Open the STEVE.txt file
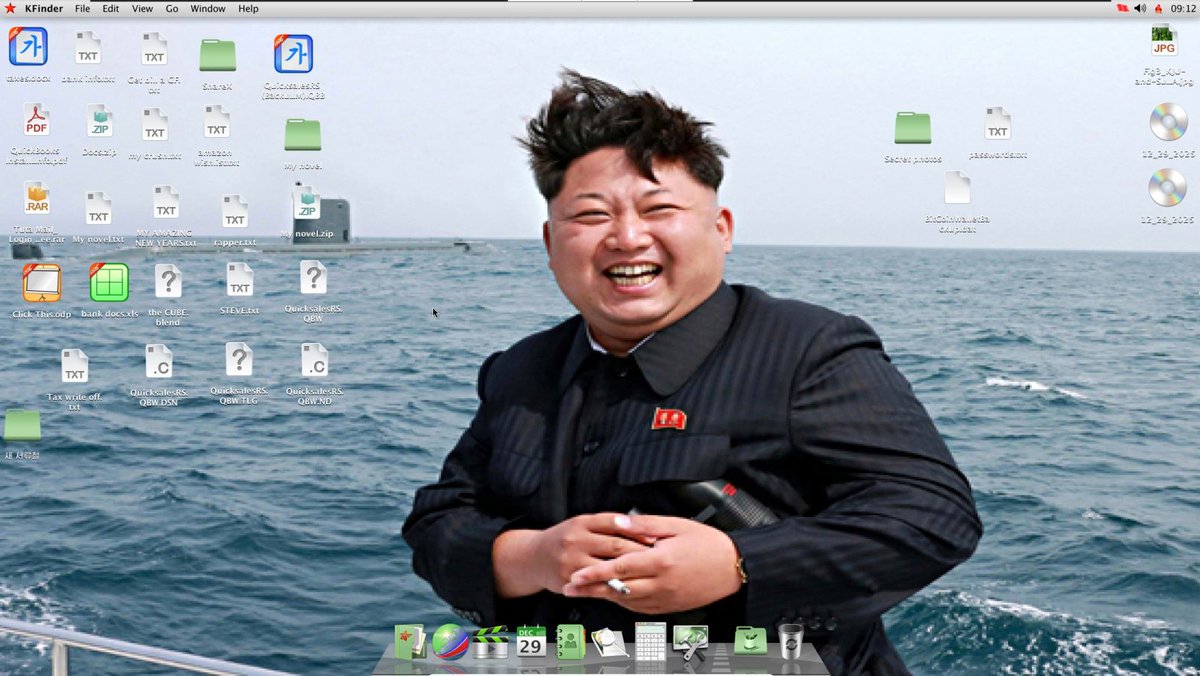The image size is (1200, 676). [x=240, y=281]
